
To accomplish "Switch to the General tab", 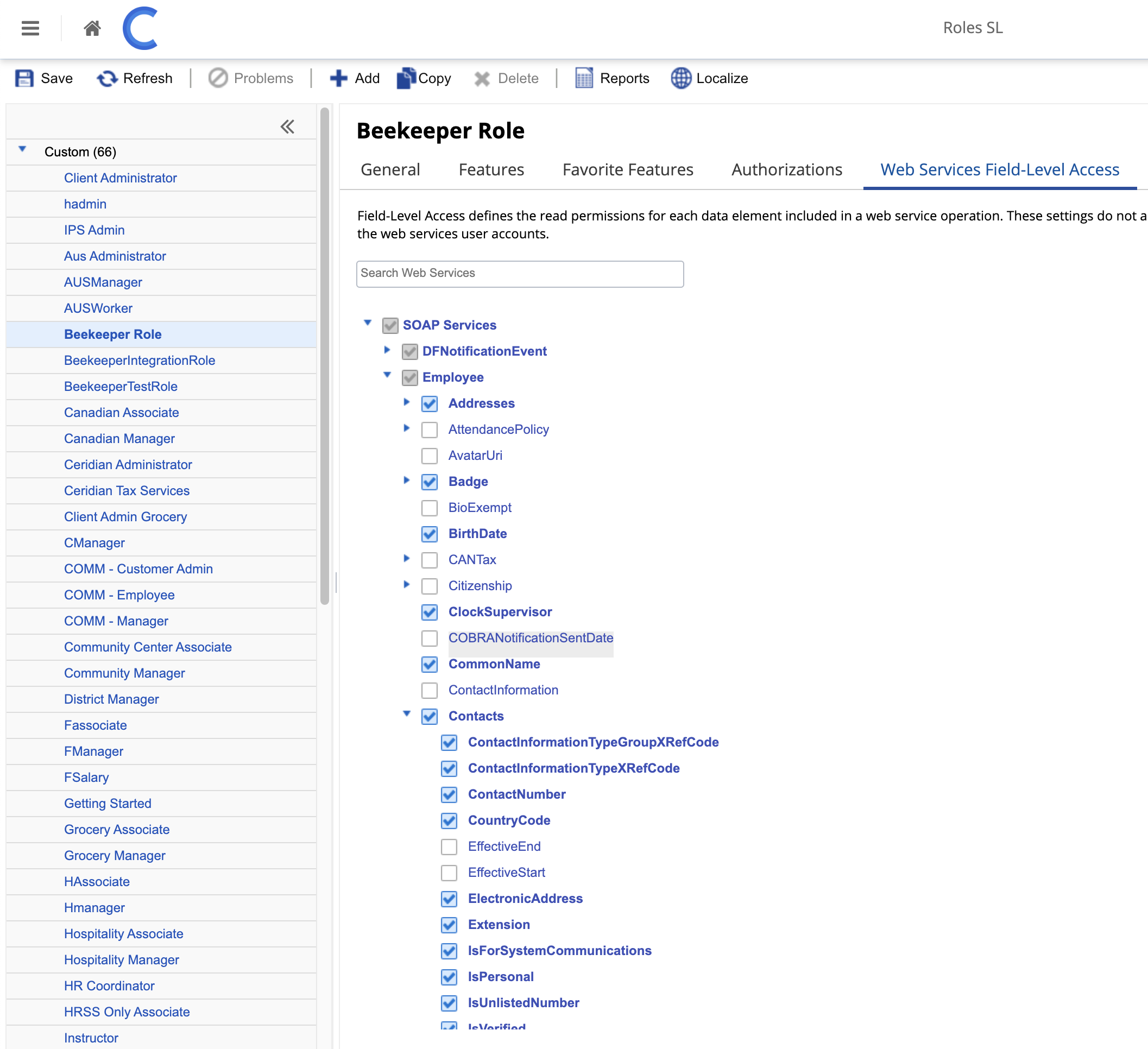I will tap(390, 170).
